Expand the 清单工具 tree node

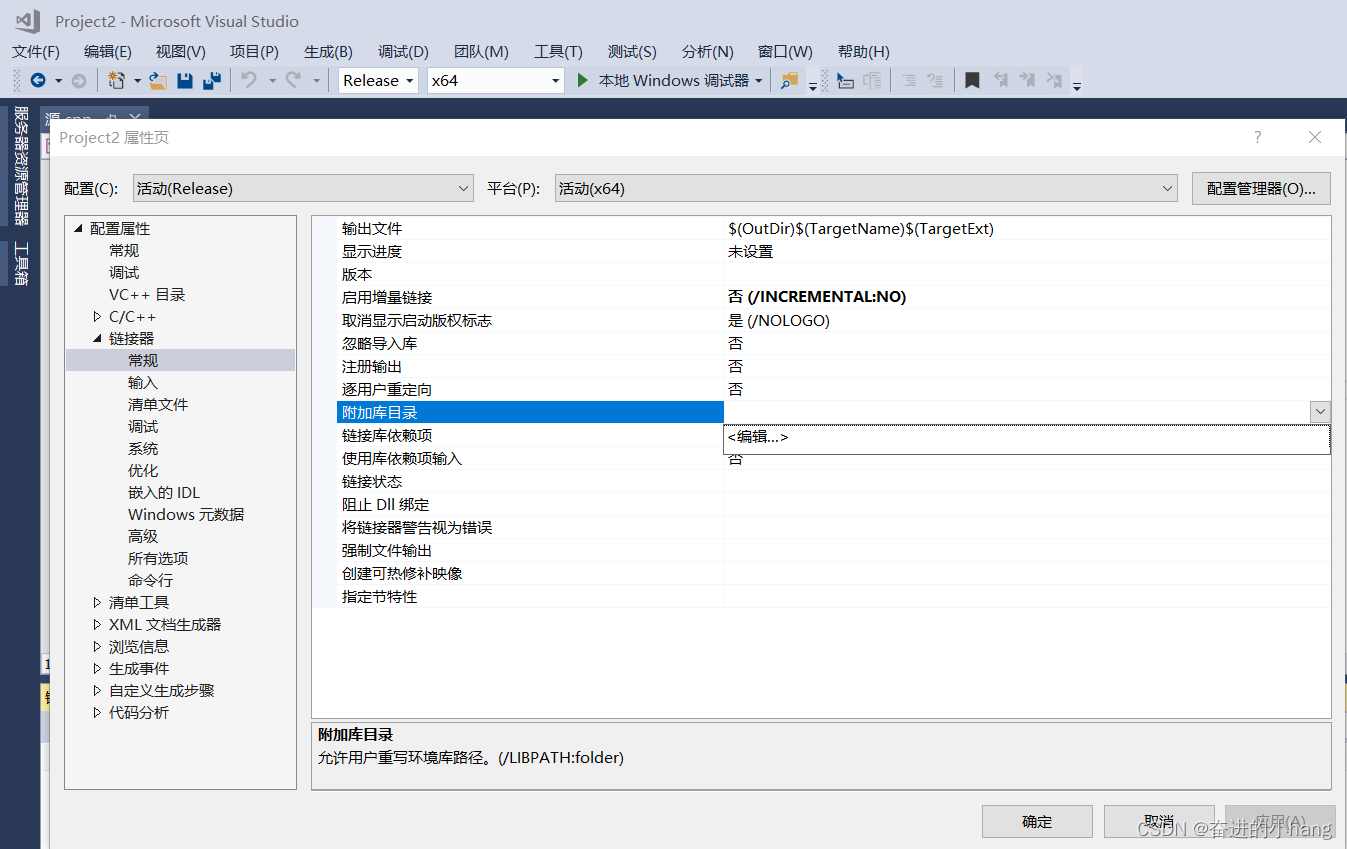tap(97, 603)
